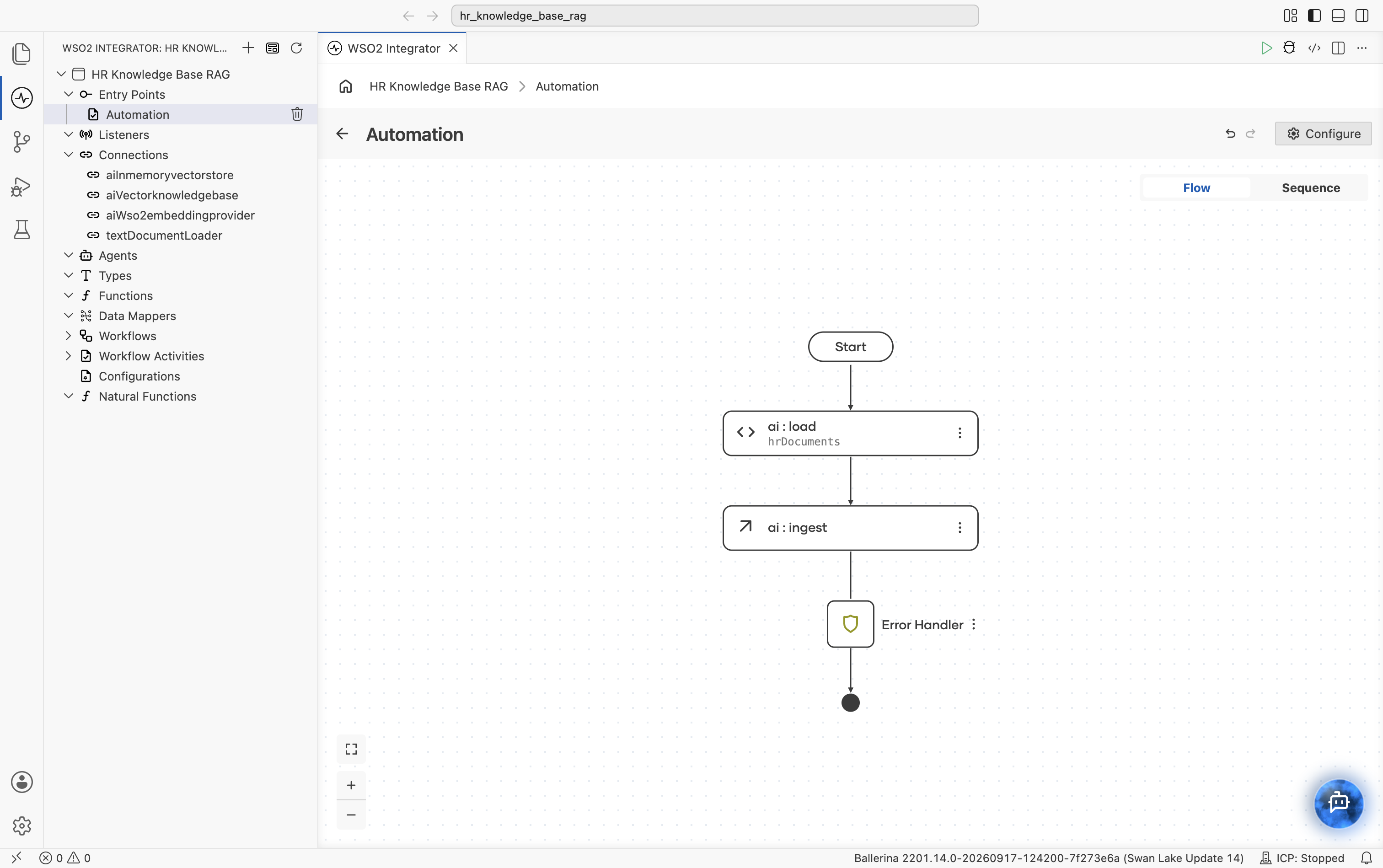The image size is (1383, 868).
Task: Click ICP: Stopped status bar item
Action: click(1302, 857)
